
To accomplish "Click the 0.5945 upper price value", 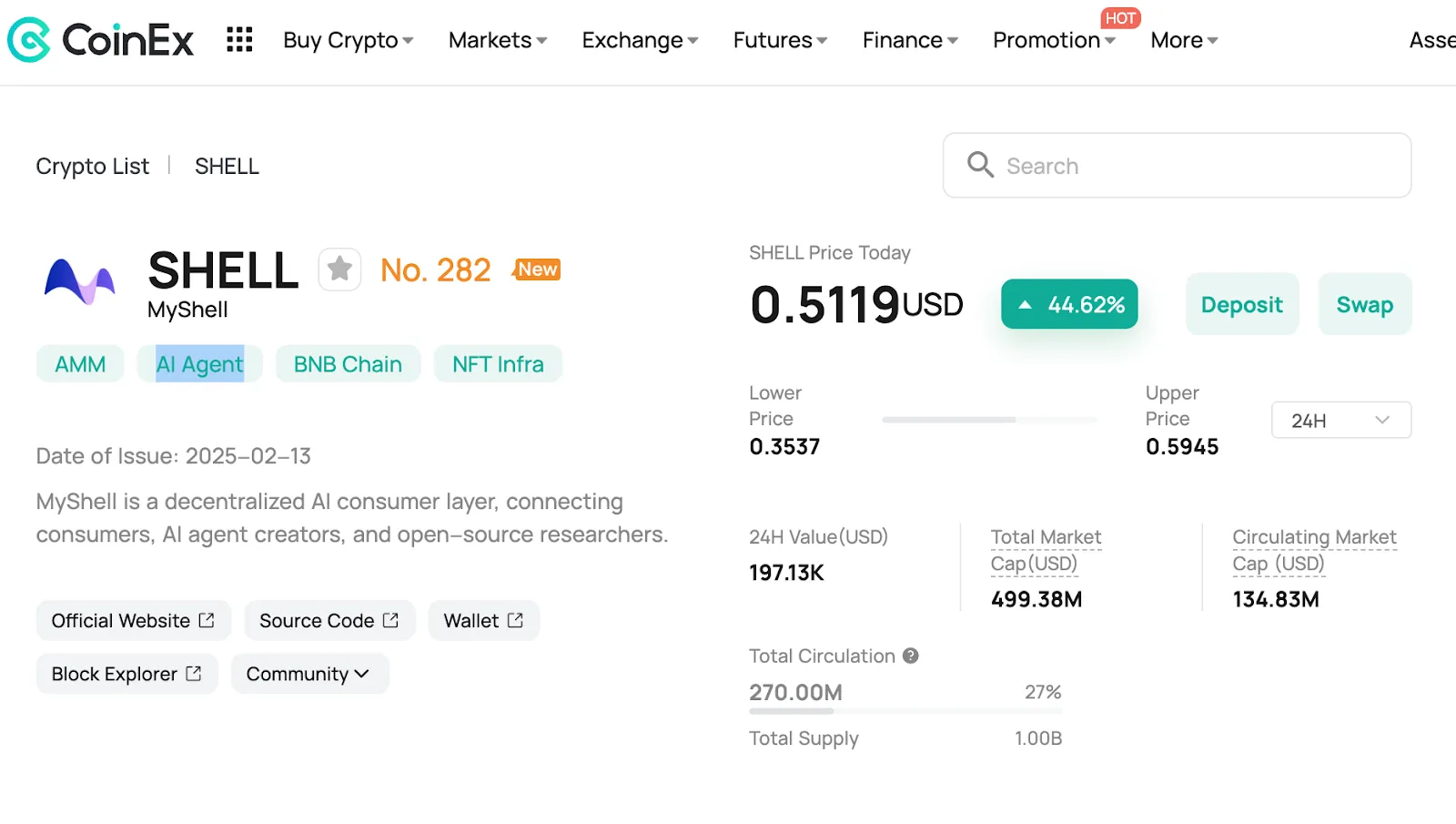I will [x=1182, y=446].
